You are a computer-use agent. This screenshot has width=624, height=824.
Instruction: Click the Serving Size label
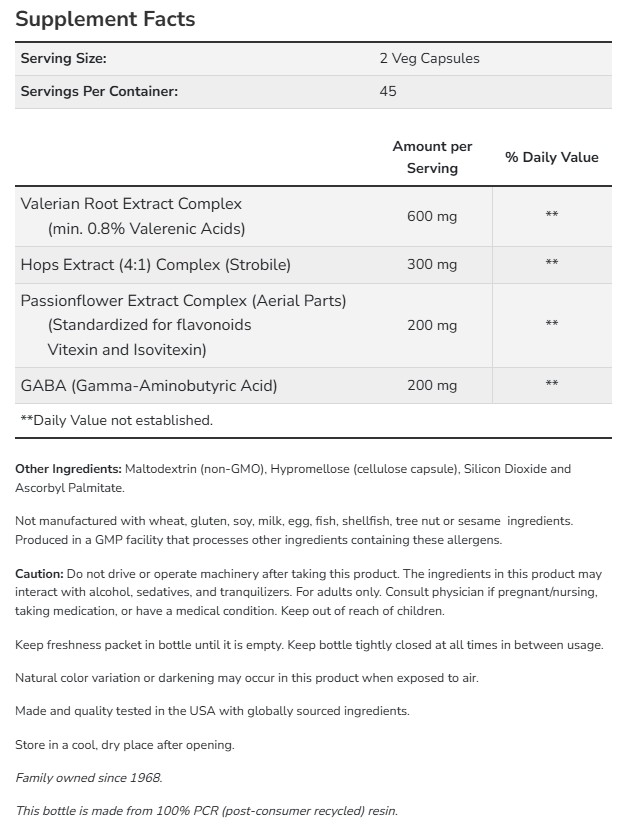(x=63, y=58)
